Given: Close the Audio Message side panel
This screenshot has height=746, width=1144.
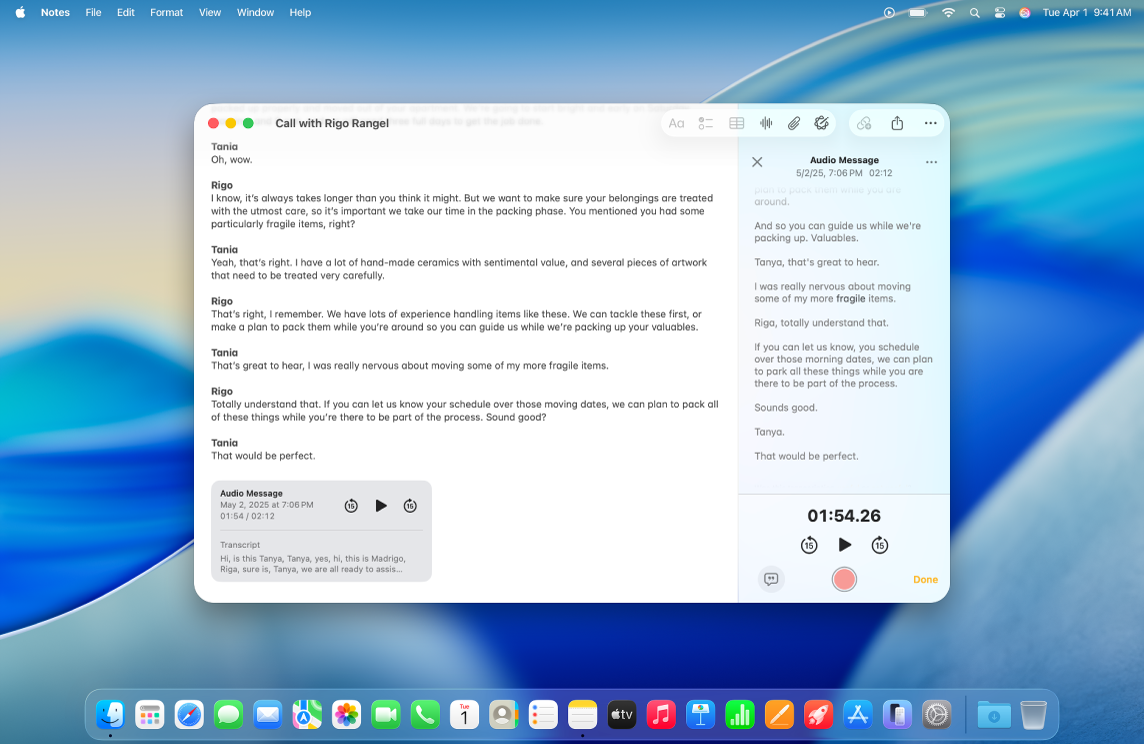Looking at the screenshot, I should click(757, 161).
